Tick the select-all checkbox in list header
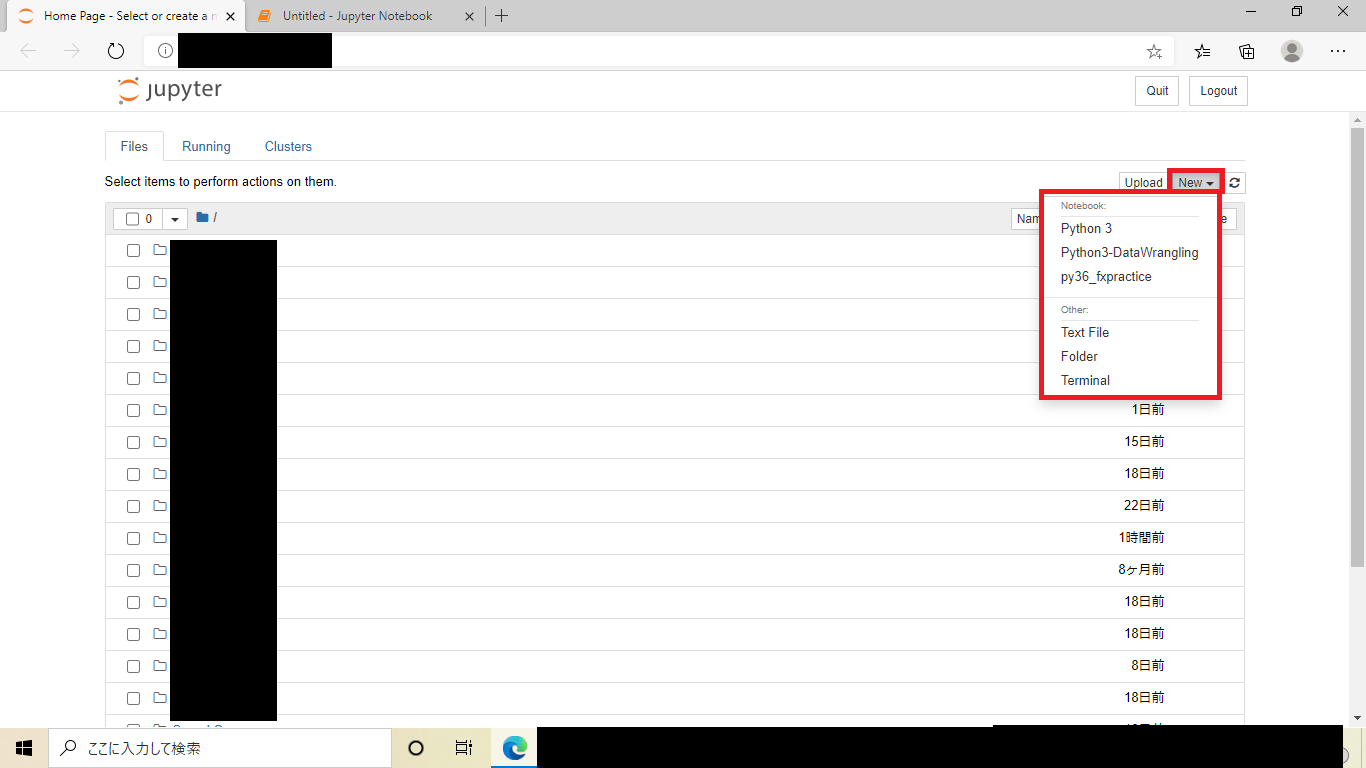Screen dimensions: 1366x768 133,219
